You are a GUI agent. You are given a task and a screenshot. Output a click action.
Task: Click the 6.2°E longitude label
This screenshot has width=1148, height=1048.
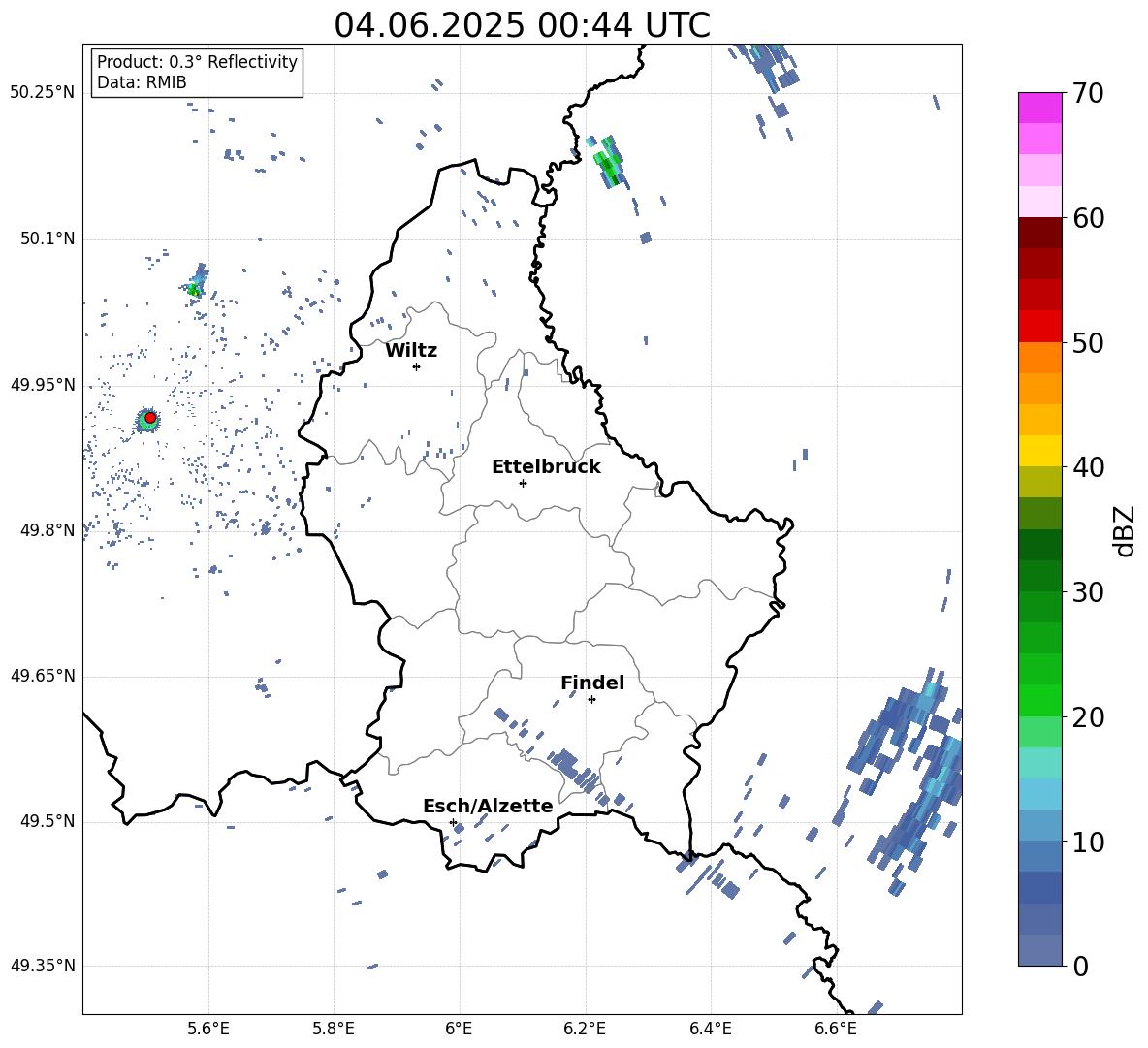pyautogui.click(x=585, y=1029)
